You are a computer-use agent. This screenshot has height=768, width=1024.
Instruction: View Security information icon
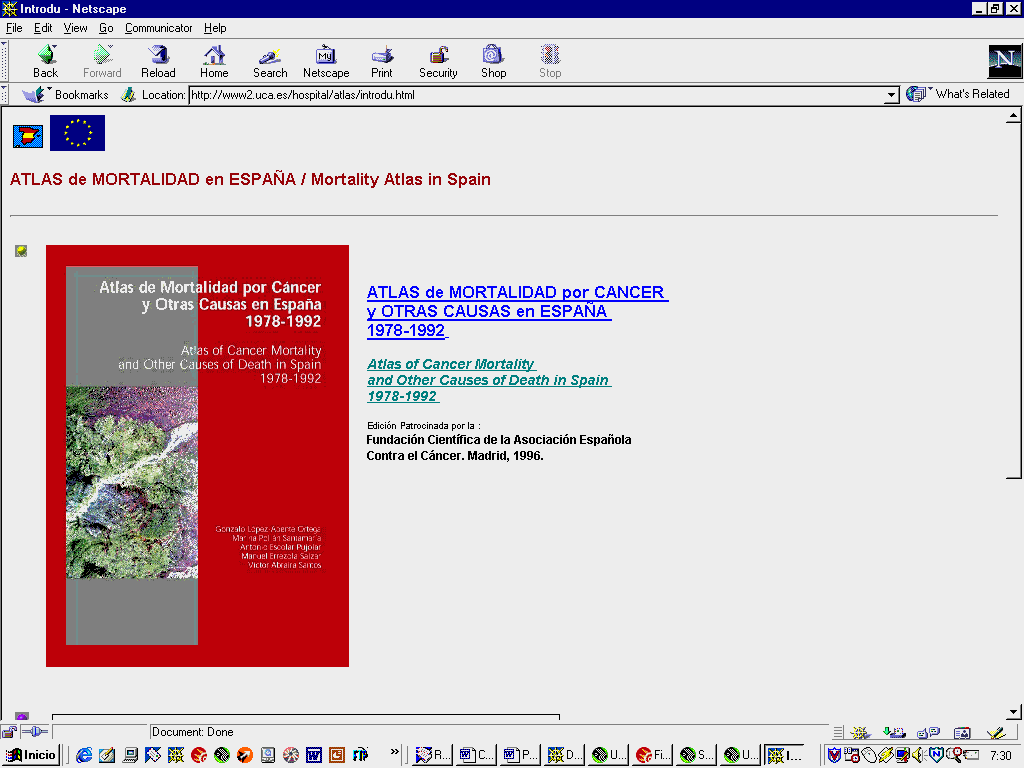coord(438,61)
